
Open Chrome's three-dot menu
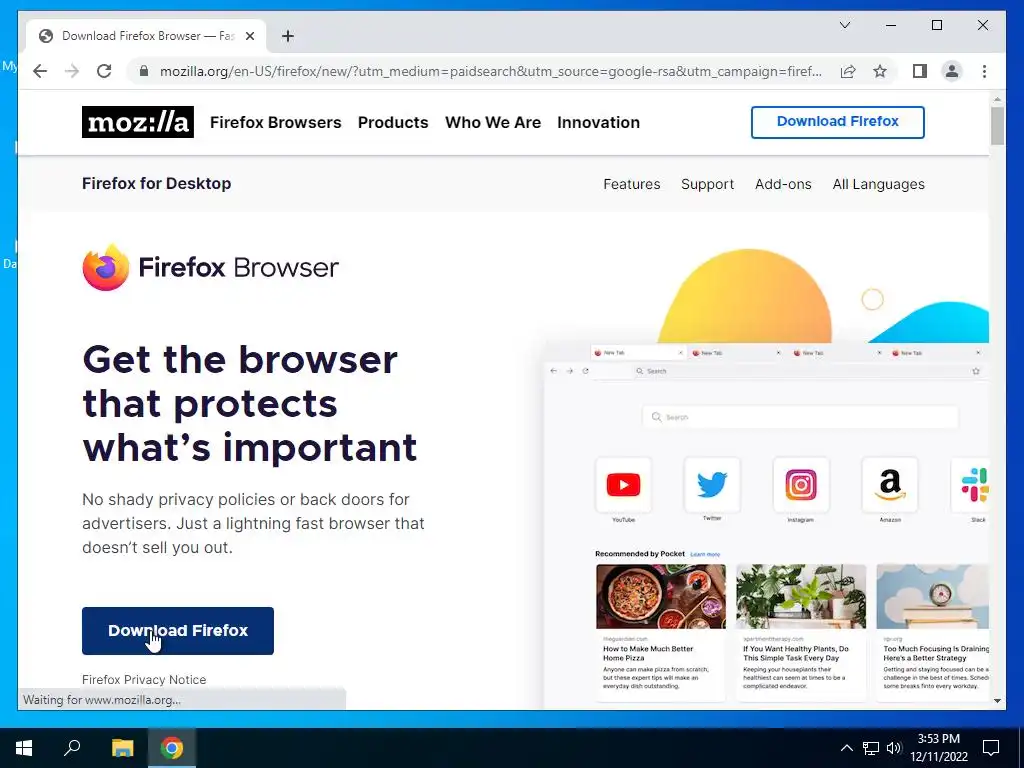click(x=984, y=71)
